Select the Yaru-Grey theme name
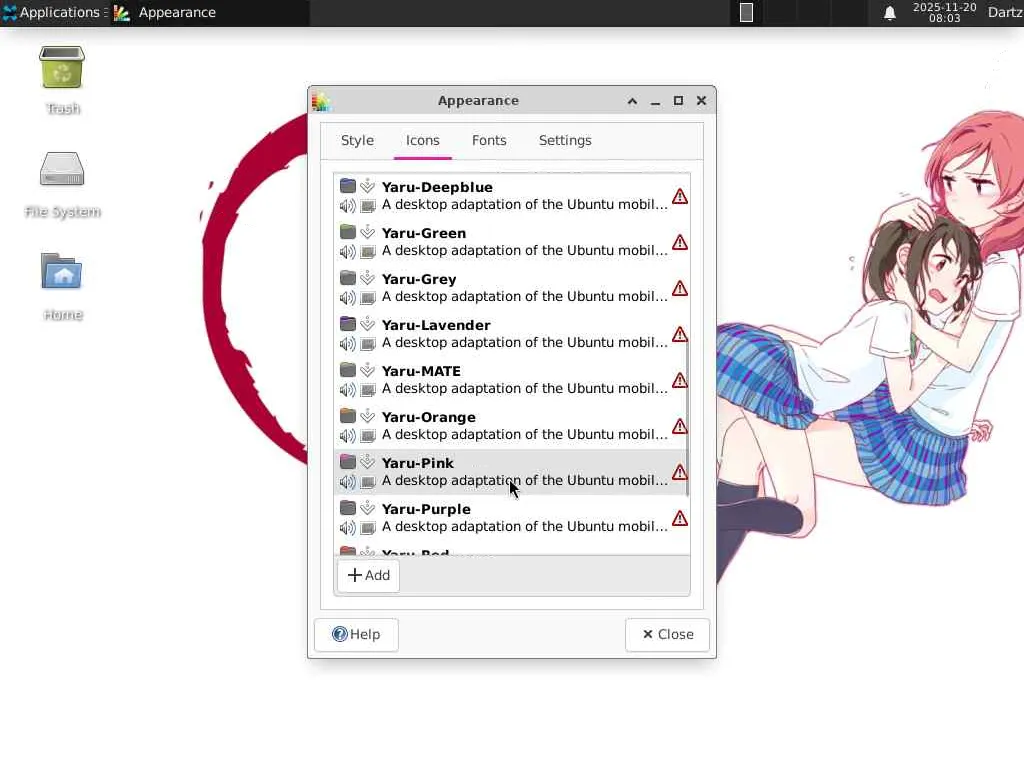 (x=419, y=280)
